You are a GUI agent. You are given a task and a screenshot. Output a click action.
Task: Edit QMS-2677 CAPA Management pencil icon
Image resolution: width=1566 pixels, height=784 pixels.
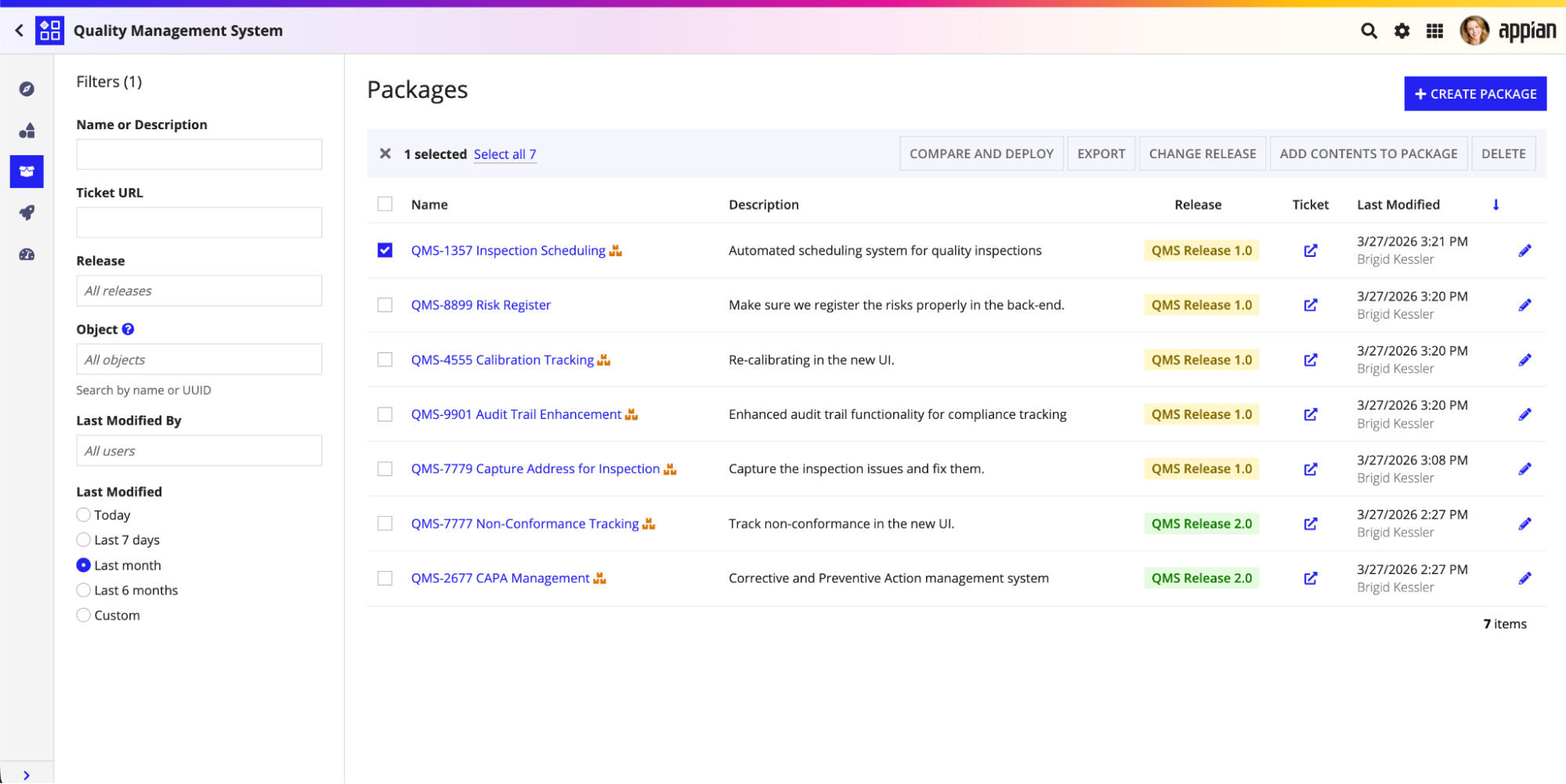1524,578
